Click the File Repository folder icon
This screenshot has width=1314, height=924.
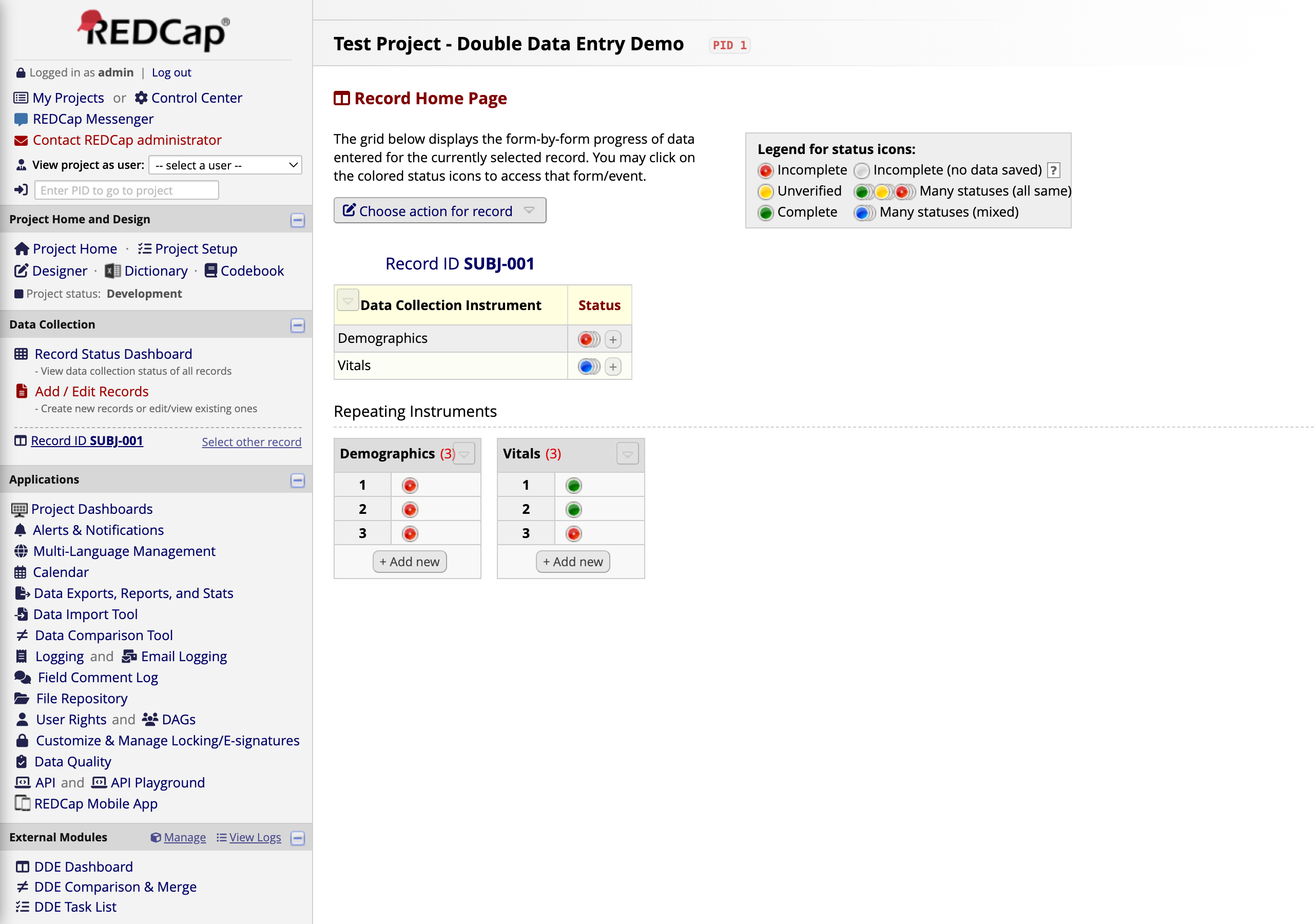pyautogui.click(x=22, y=698)
